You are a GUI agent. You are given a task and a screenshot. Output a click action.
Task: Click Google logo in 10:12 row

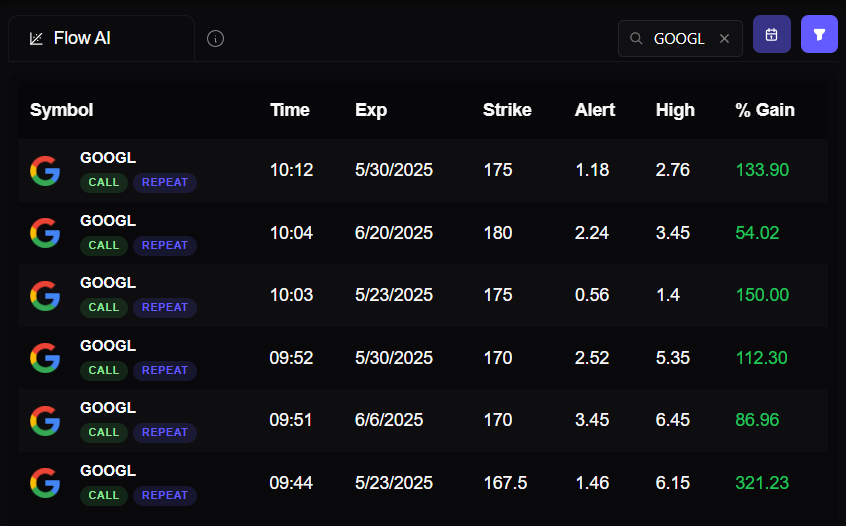[45, 170]
